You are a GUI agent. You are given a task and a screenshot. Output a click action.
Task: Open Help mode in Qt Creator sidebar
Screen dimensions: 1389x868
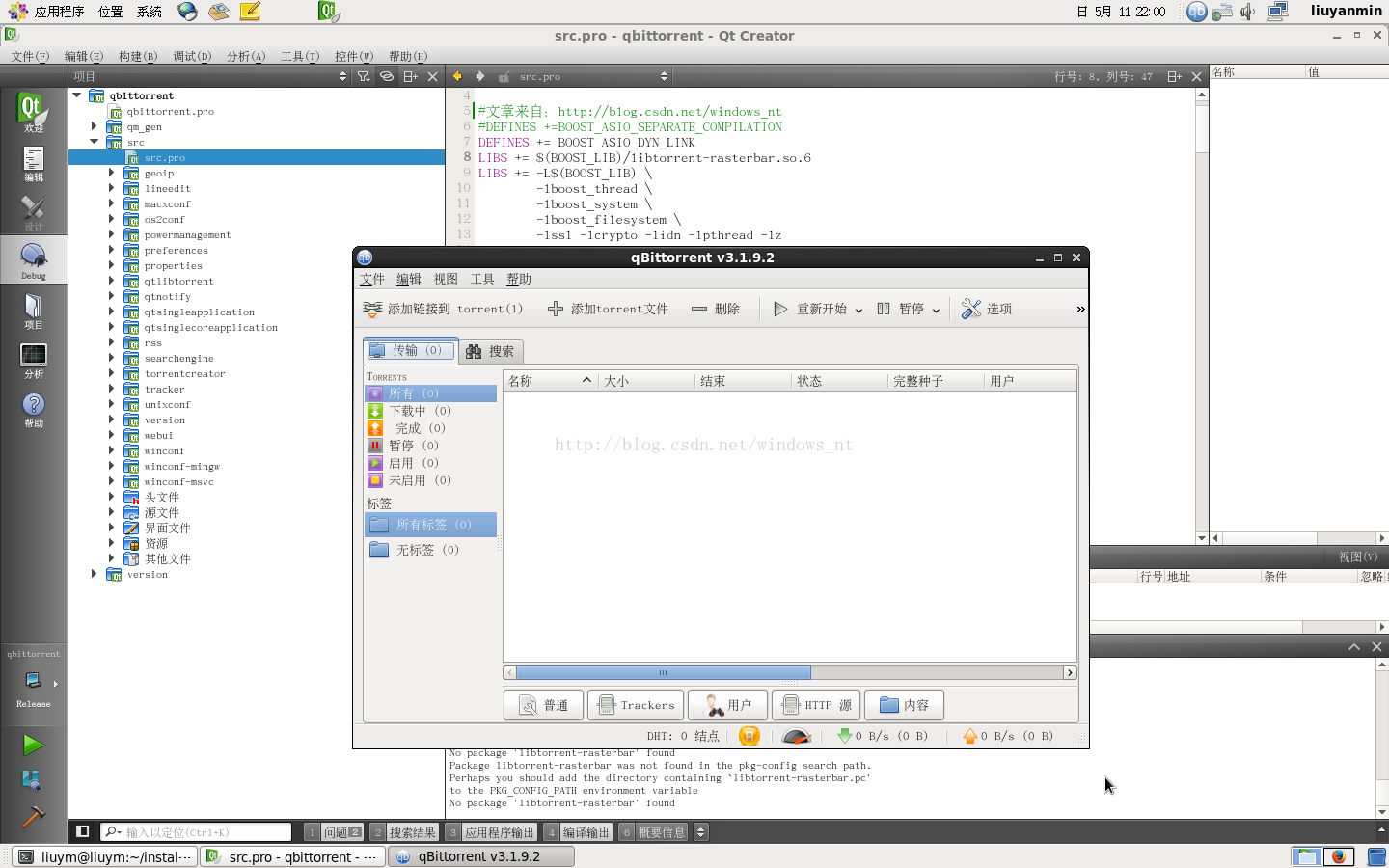pyautogui.click(x=33, y=409)
